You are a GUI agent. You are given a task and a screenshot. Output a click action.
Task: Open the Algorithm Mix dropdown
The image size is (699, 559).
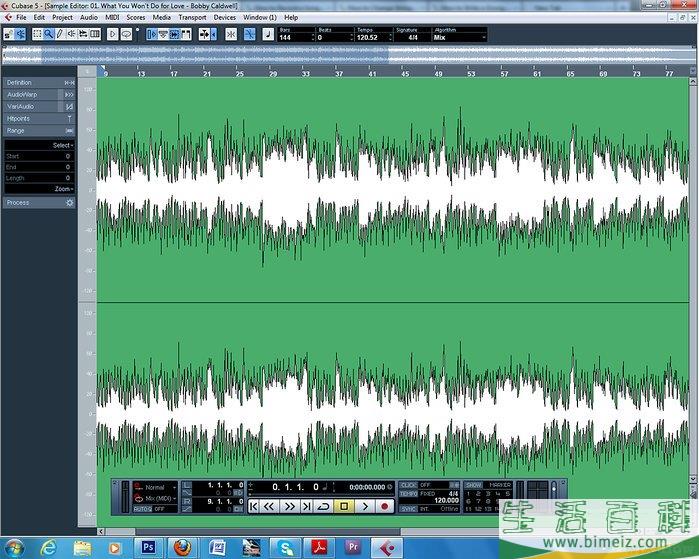coord(459,37)
